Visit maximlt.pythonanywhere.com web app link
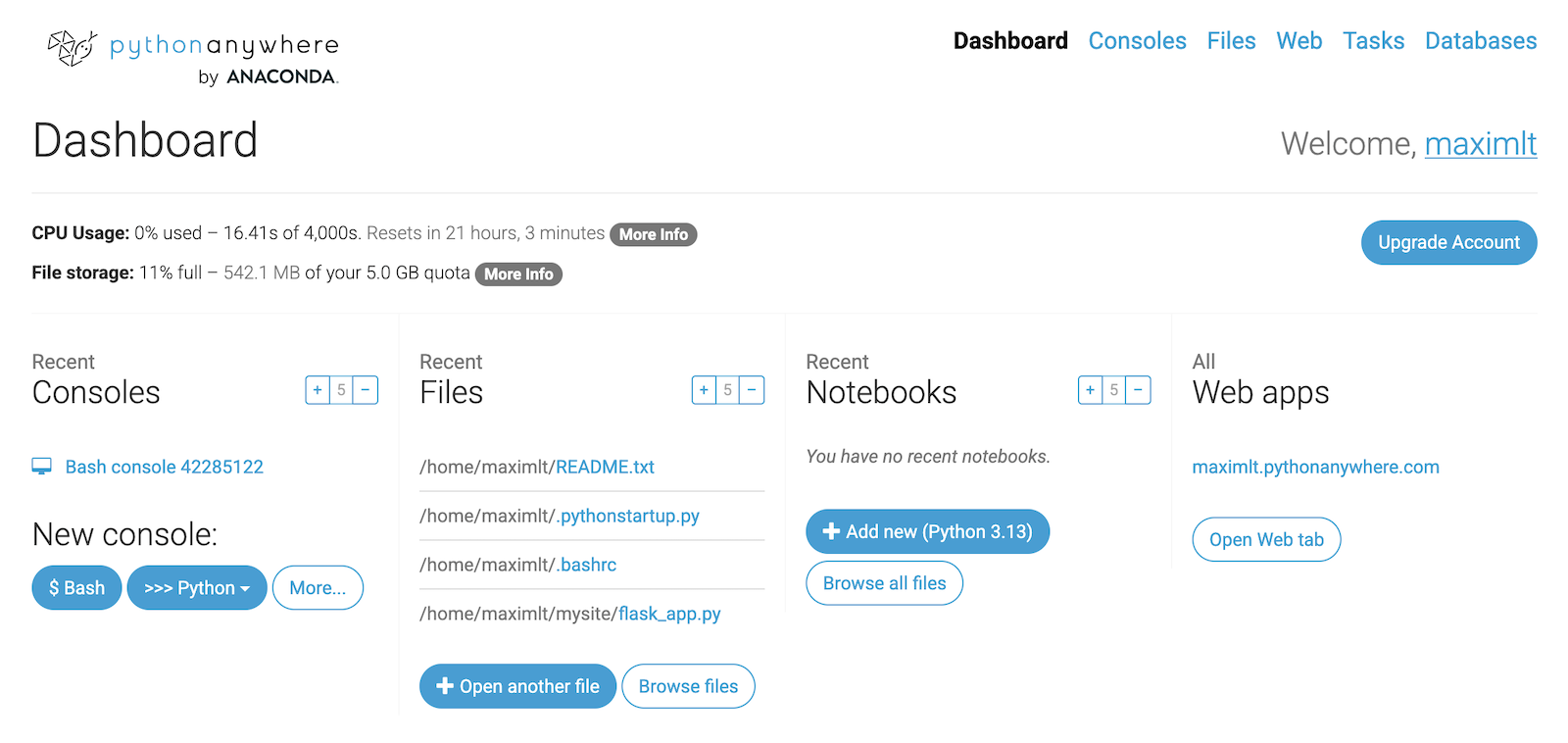This screenshot has height=743, width=1568. (x=1315, y=468)
